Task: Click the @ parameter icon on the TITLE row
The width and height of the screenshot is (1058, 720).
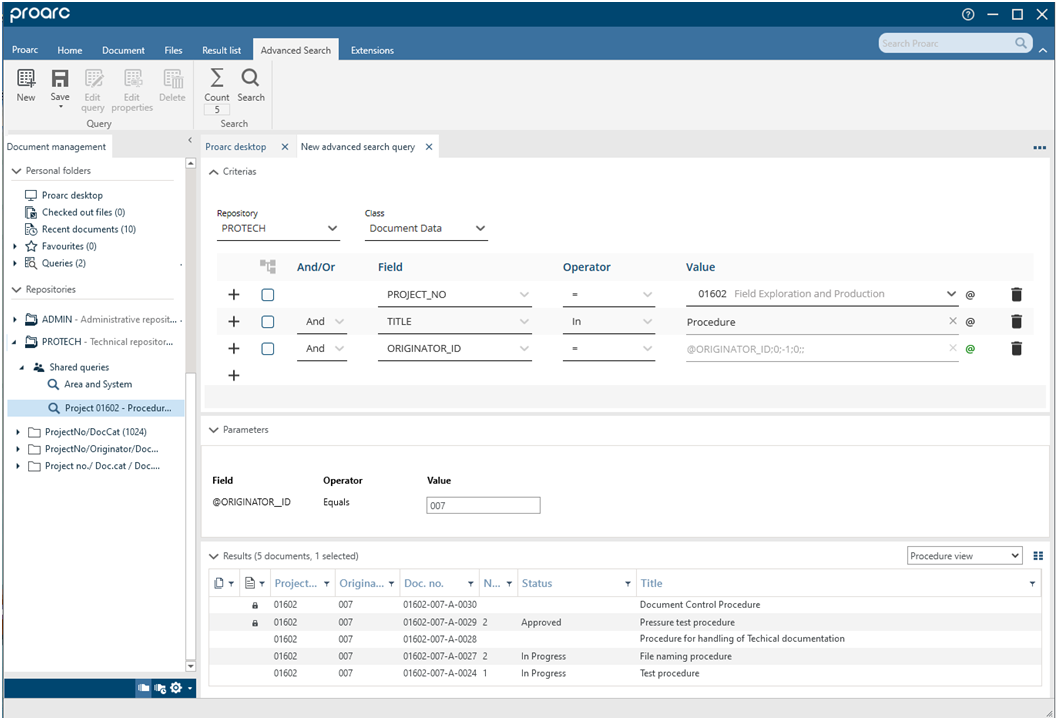Action: [x=969, y=321]
